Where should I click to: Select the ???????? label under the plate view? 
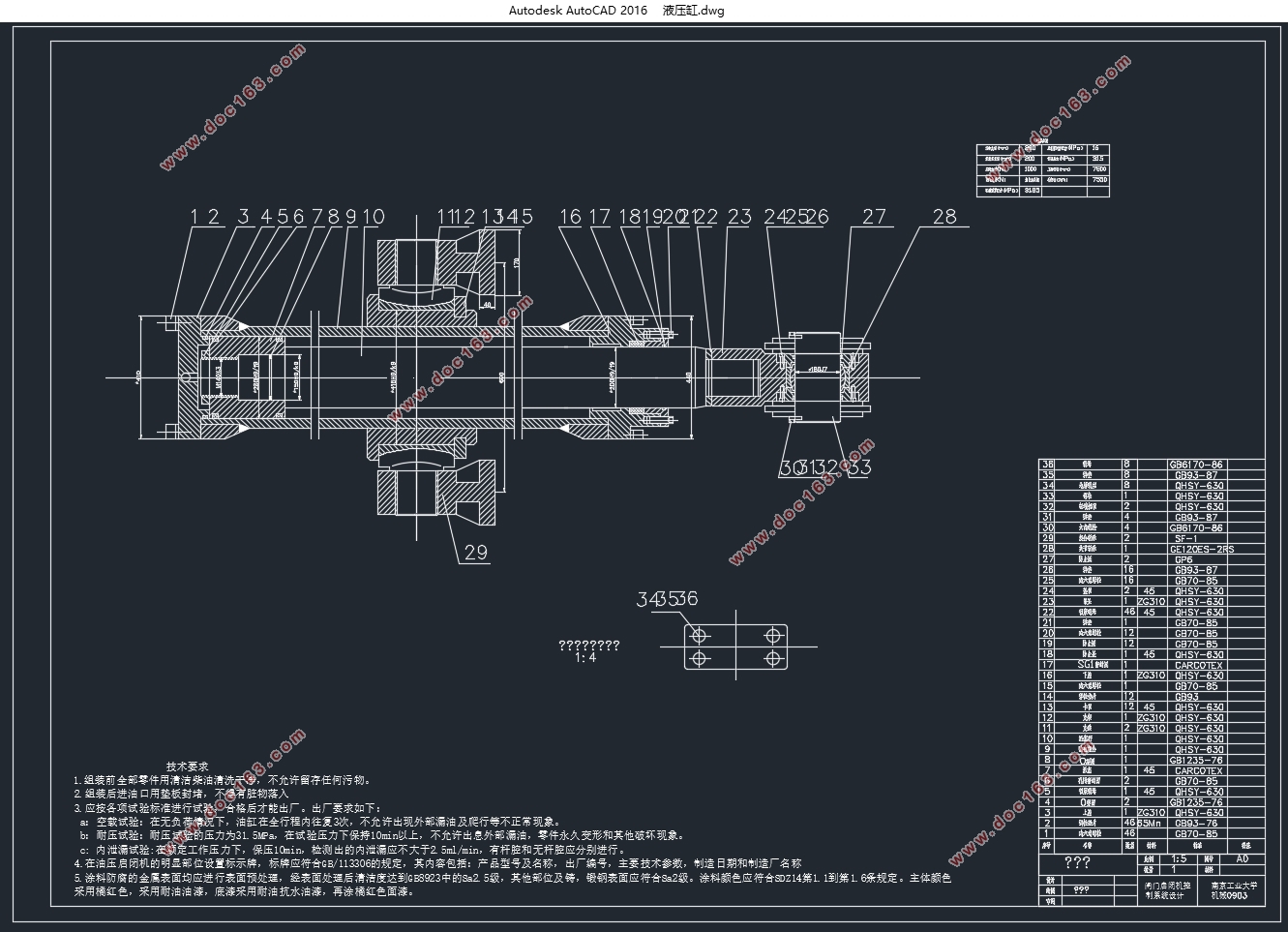(x=589, y=646)
